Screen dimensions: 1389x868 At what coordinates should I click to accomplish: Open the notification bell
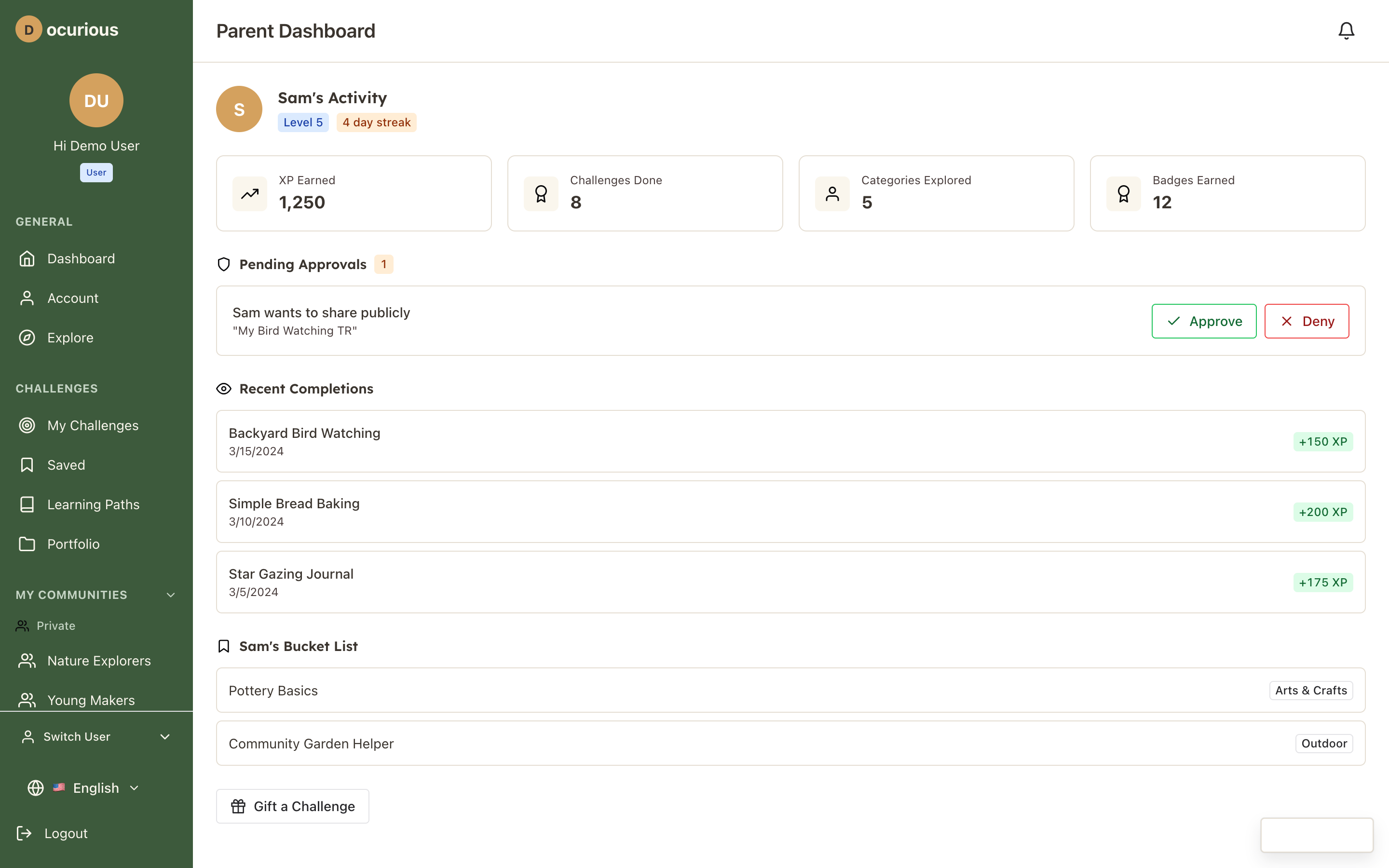[1346, 30]
